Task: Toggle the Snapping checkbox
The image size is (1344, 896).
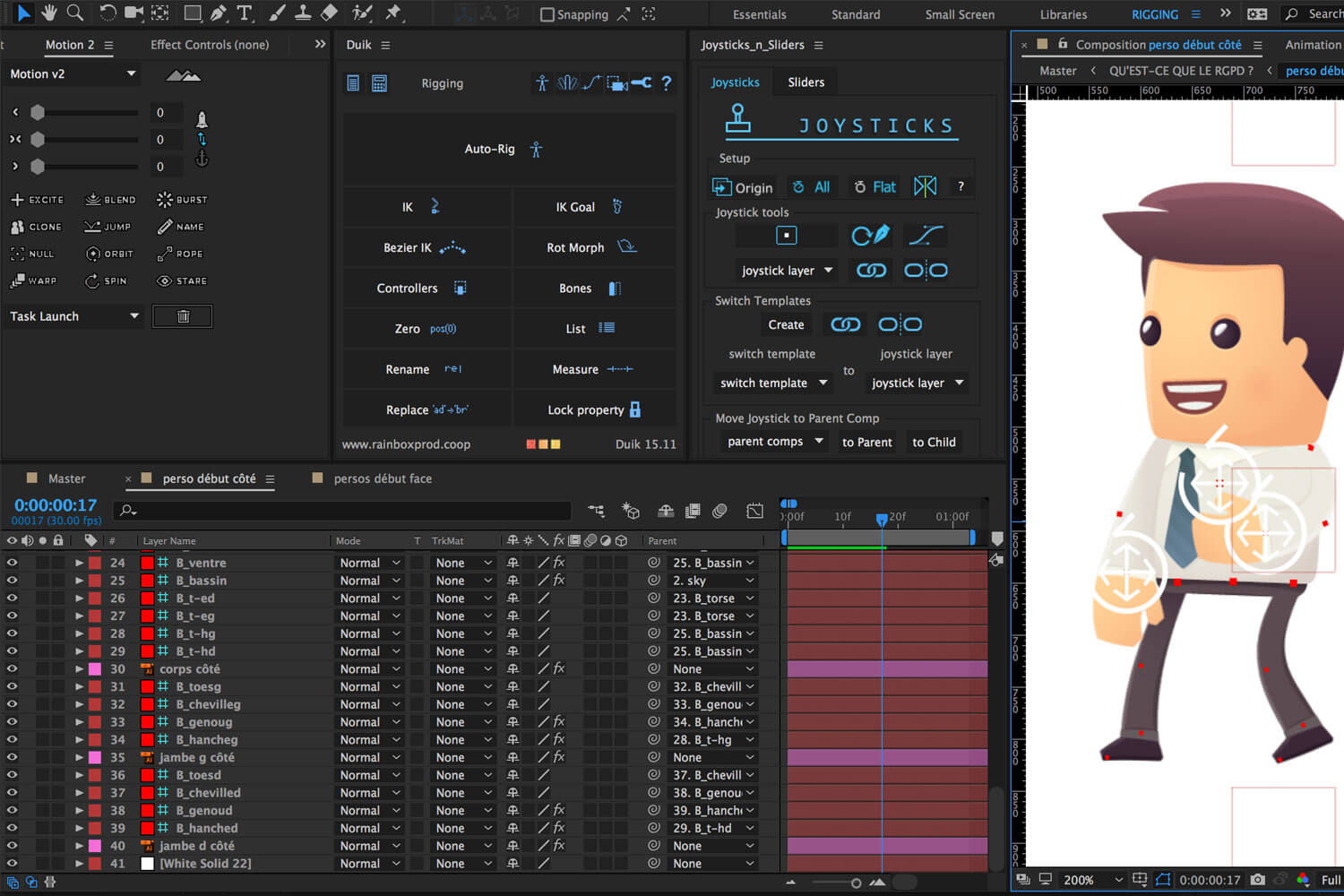Action: coord(547,14)
